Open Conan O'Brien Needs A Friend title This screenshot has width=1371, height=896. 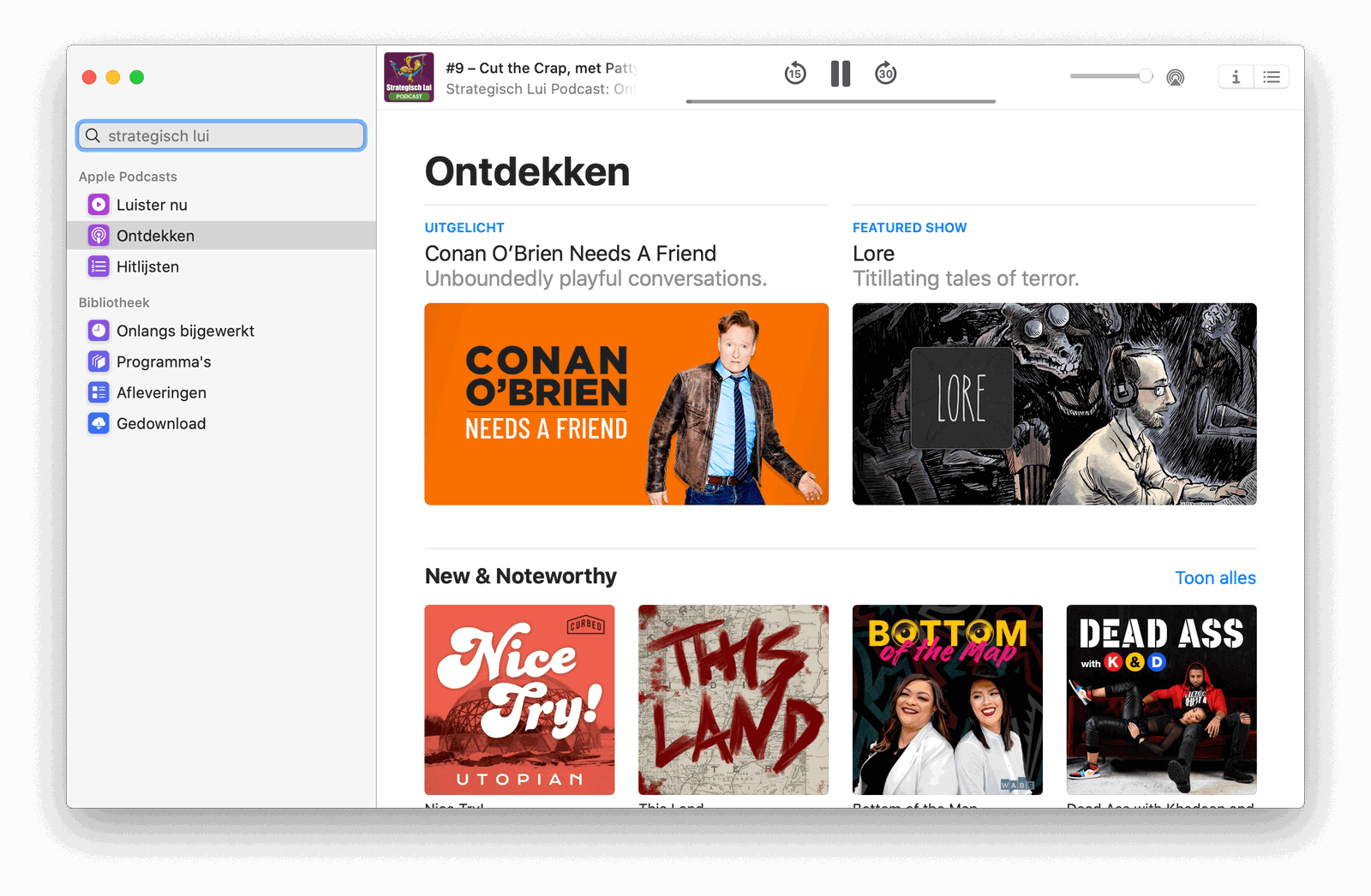click(571, 254)
